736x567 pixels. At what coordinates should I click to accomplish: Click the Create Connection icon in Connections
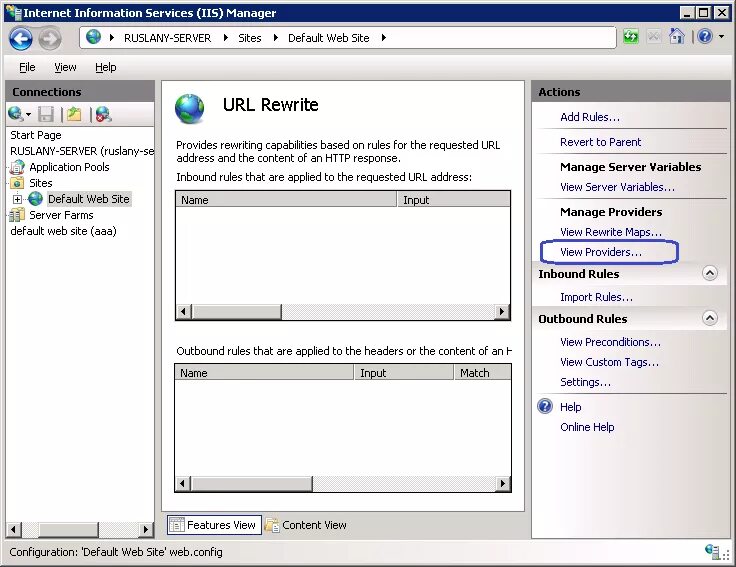[x=15, y=114]
